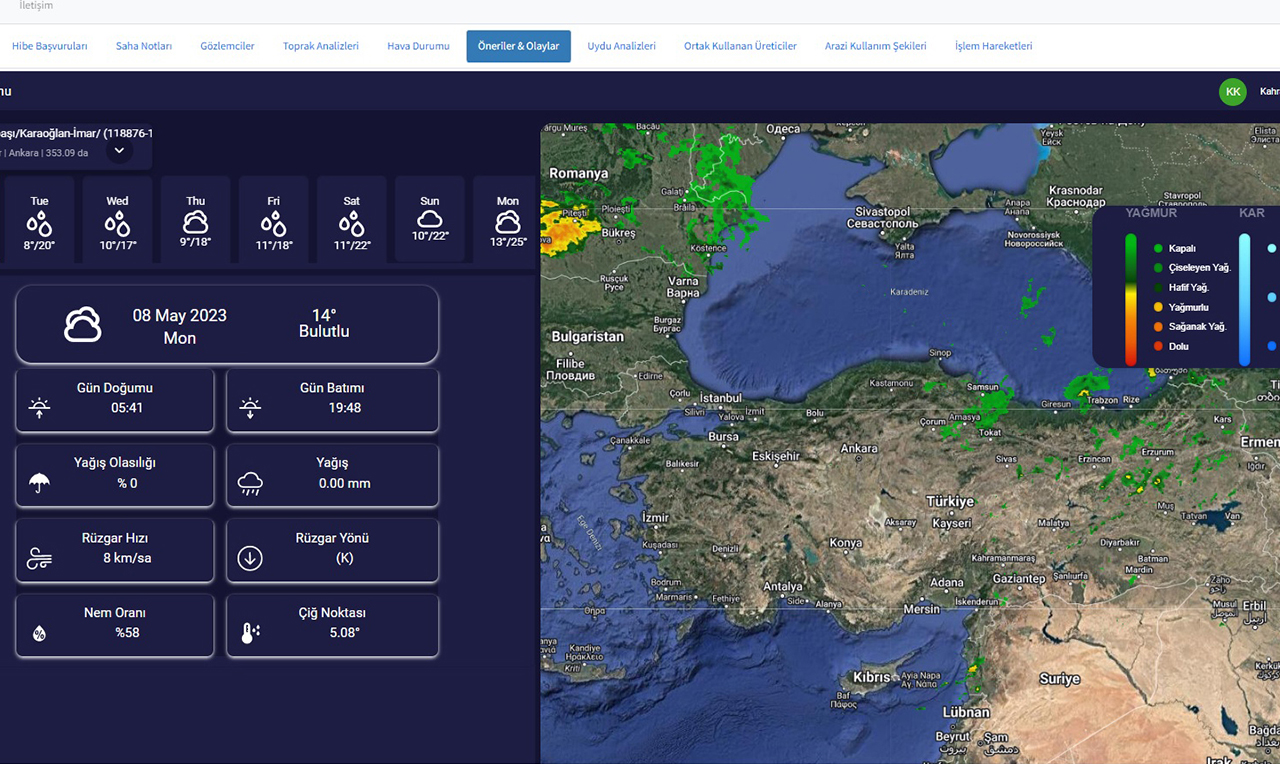This screenshot has width=1280, height=764.
Task: Open Arazi Kullanım Şekilleri tab
Action: point(875,46)
